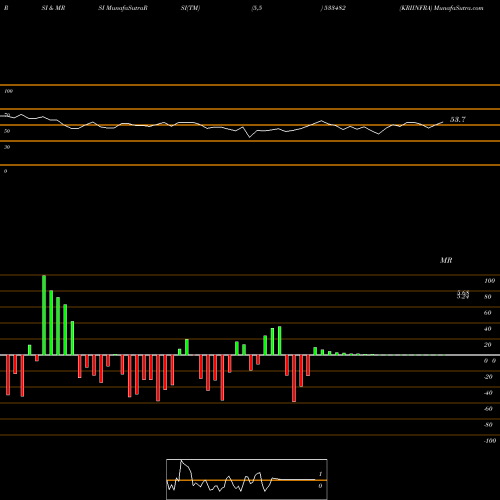This screenshot has height=500, width=500.
Task: Click the '100' label on RSI left axis
Action: click(8, 91)
